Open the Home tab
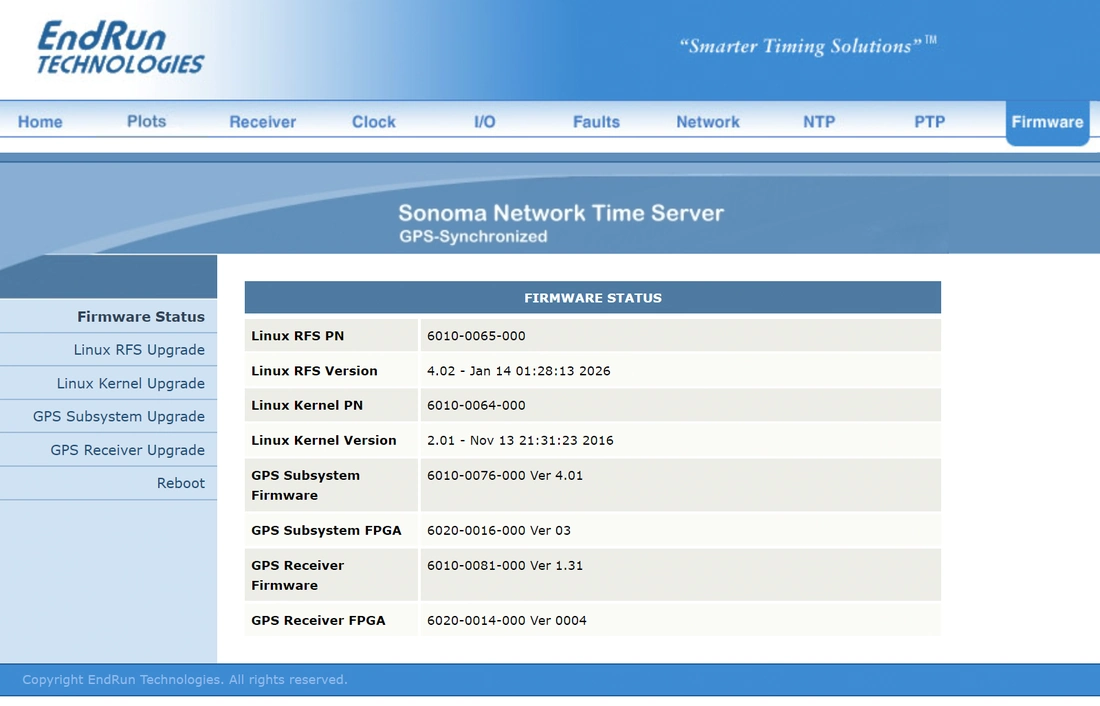 pyautogui.click(x=40, y=121)
